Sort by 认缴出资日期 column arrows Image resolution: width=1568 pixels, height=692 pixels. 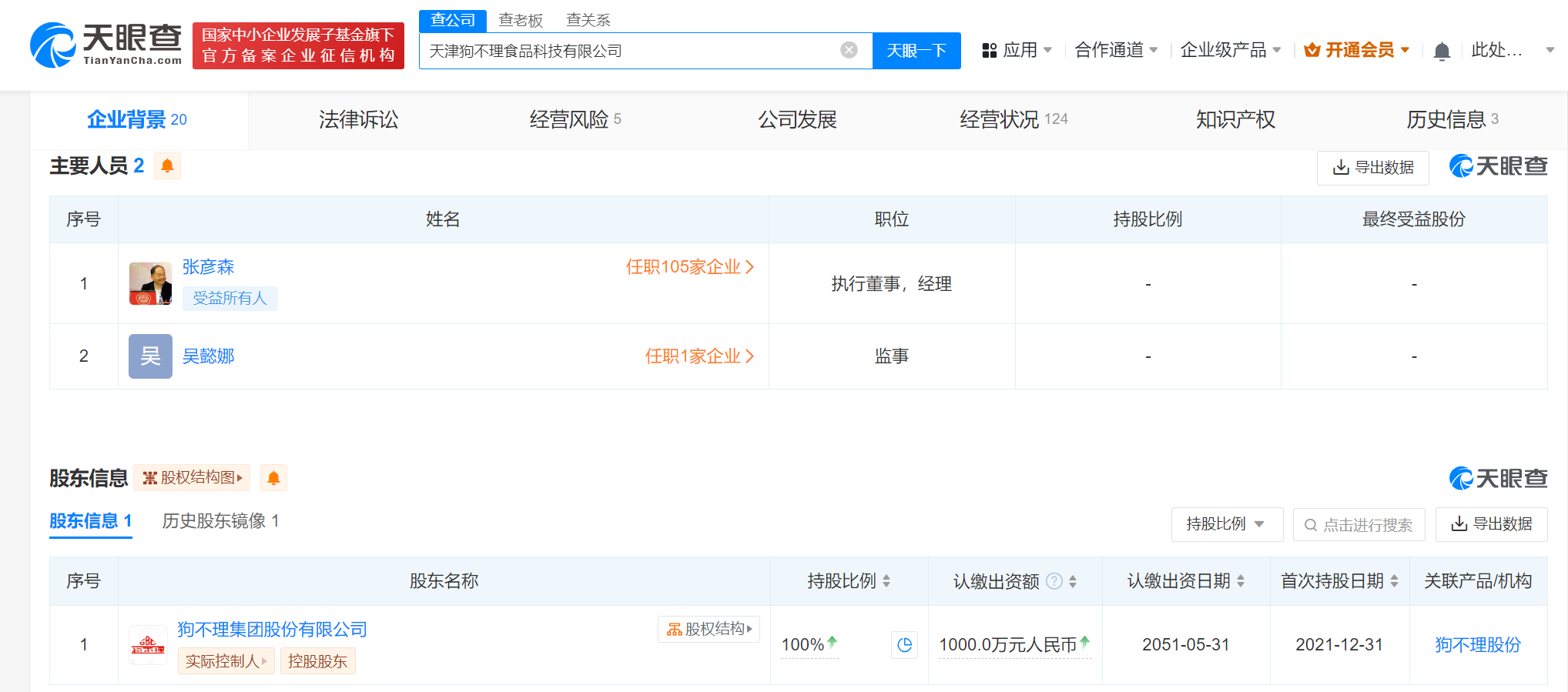tap(1241, 581)
